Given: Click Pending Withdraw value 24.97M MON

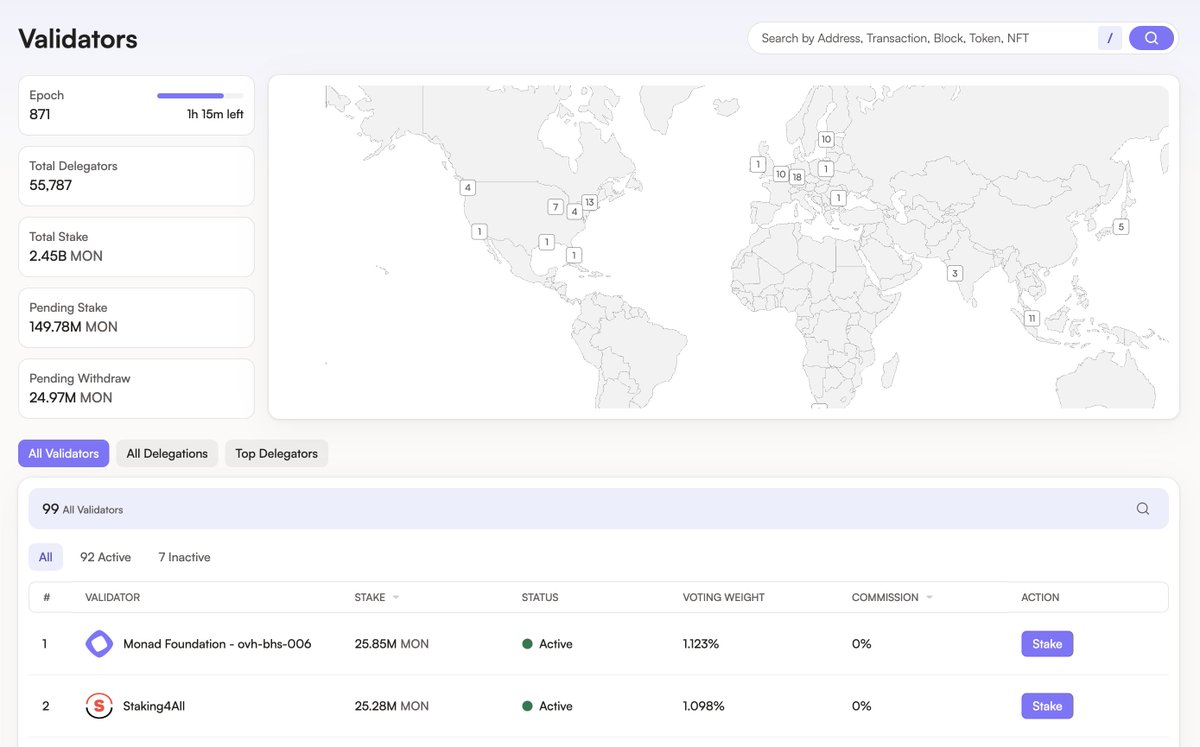Looking at the screenshot, I should [71, 398].
